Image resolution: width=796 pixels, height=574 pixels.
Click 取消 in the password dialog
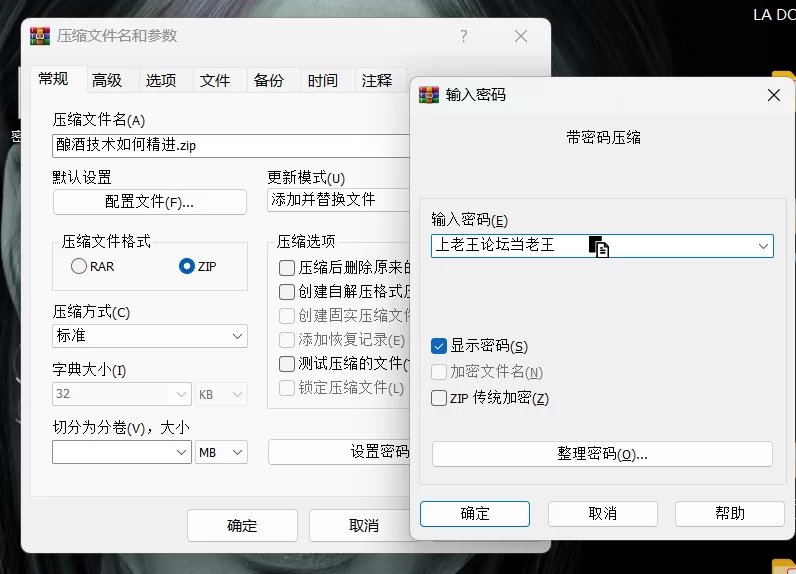(x=603, y=514)
